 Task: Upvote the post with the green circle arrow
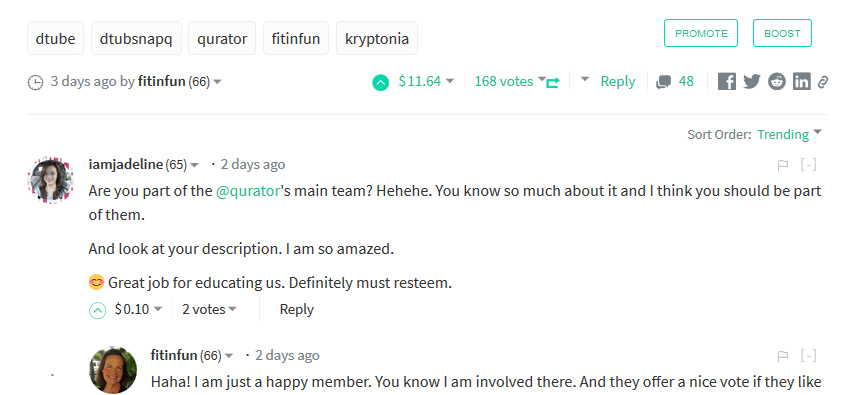click(380, 82)
